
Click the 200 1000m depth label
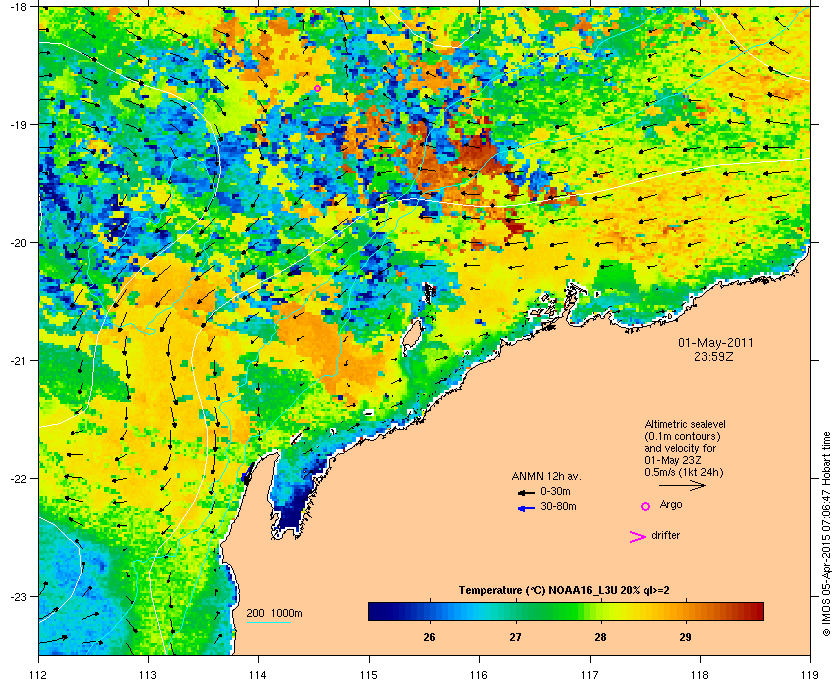point(274,614)
